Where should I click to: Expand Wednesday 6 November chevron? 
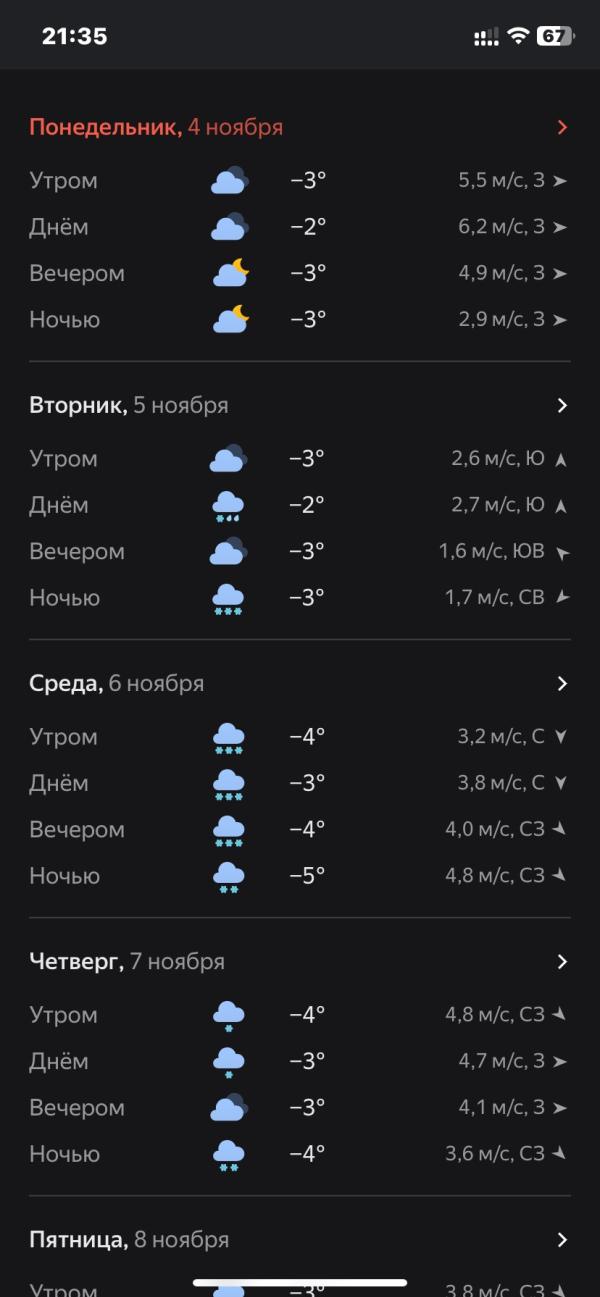pos(562,683)
